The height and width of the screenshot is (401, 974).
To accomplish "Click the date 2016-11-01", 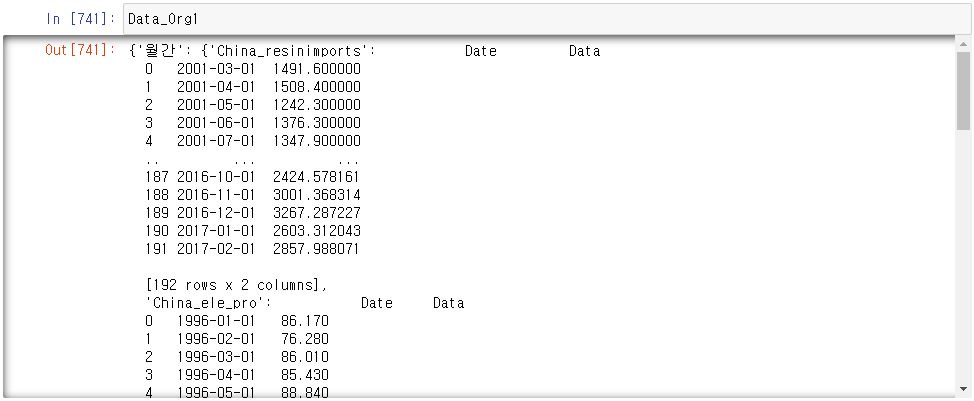I will pos(216,195).
